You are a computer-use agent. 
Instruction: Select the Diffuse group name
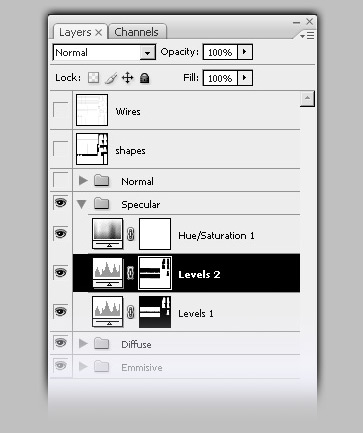click(136, 344)
